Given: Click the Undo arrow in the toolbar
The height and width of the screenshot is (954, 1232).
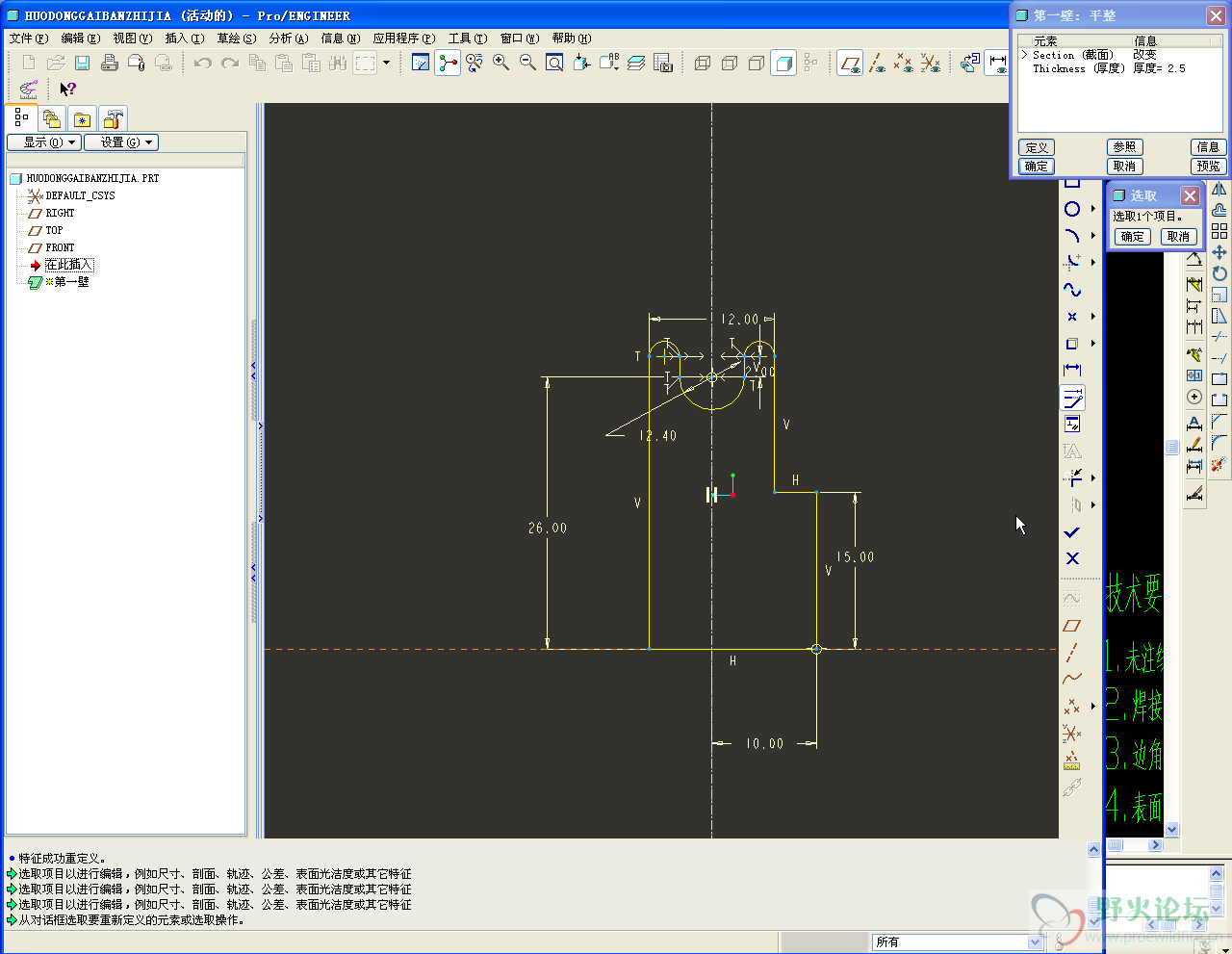Looking at the screenshot, I should (202, 63).
